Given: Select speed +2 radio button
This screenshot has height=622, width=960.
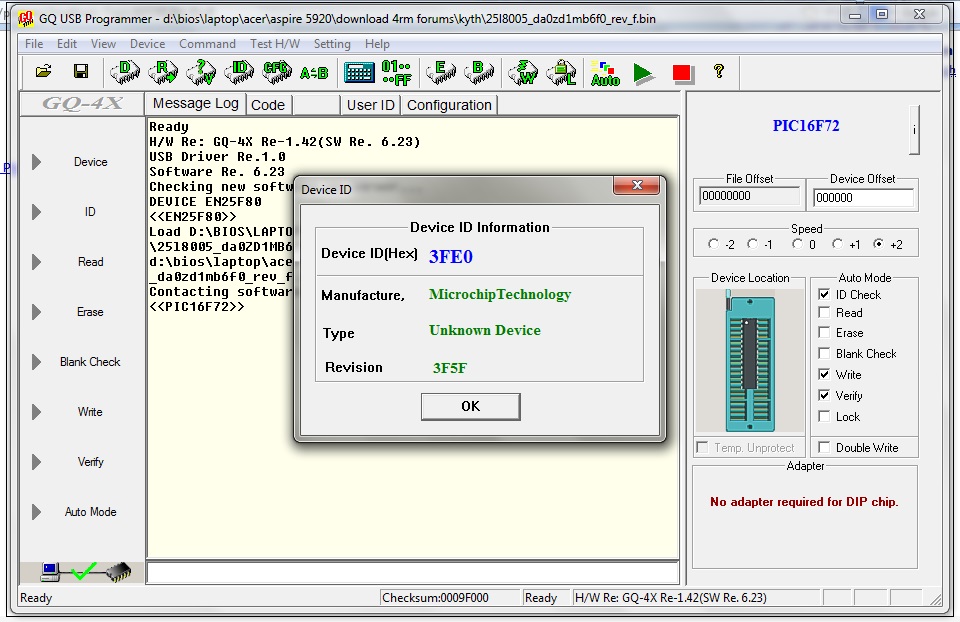Looking at the screenshot, I should point(879,244).
